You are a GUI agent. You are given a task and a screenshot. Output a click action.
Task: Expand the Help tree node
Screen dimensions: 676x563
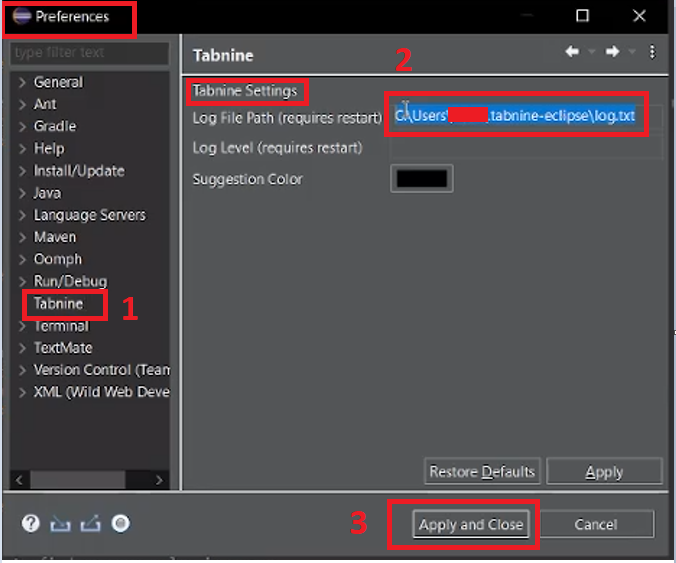point(22,149)
